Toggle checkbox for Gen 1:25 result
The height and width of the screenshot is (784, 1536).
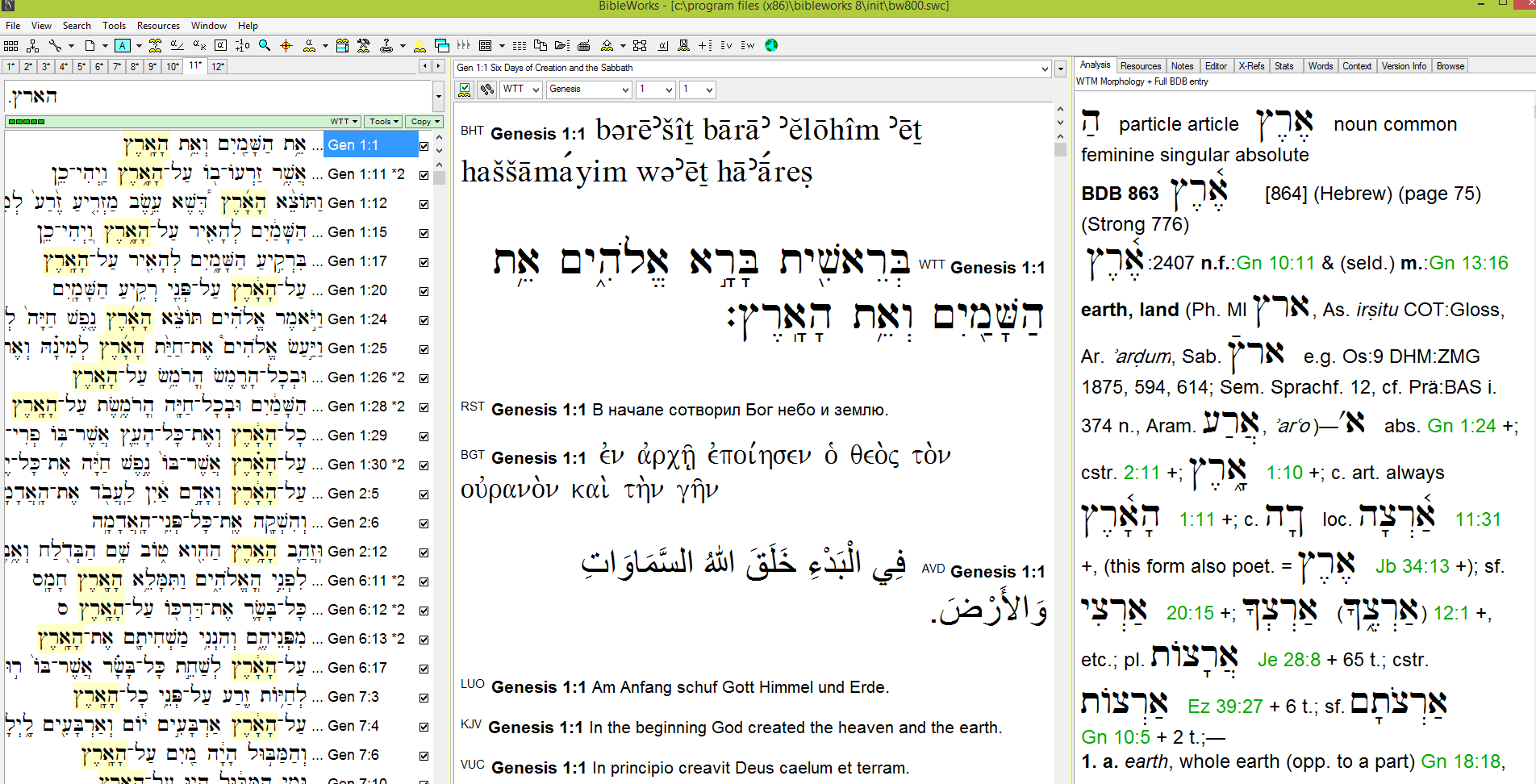424,349
